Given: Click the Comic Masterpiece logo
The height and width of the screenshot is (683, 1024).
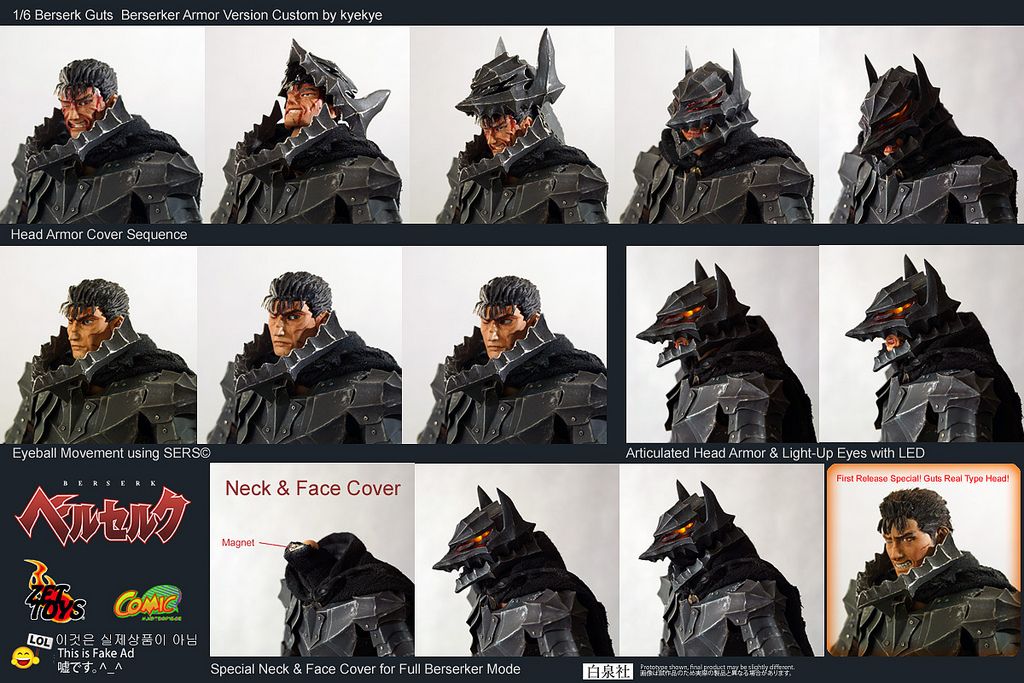Looking at the screenshot, I should pos(148,604).
